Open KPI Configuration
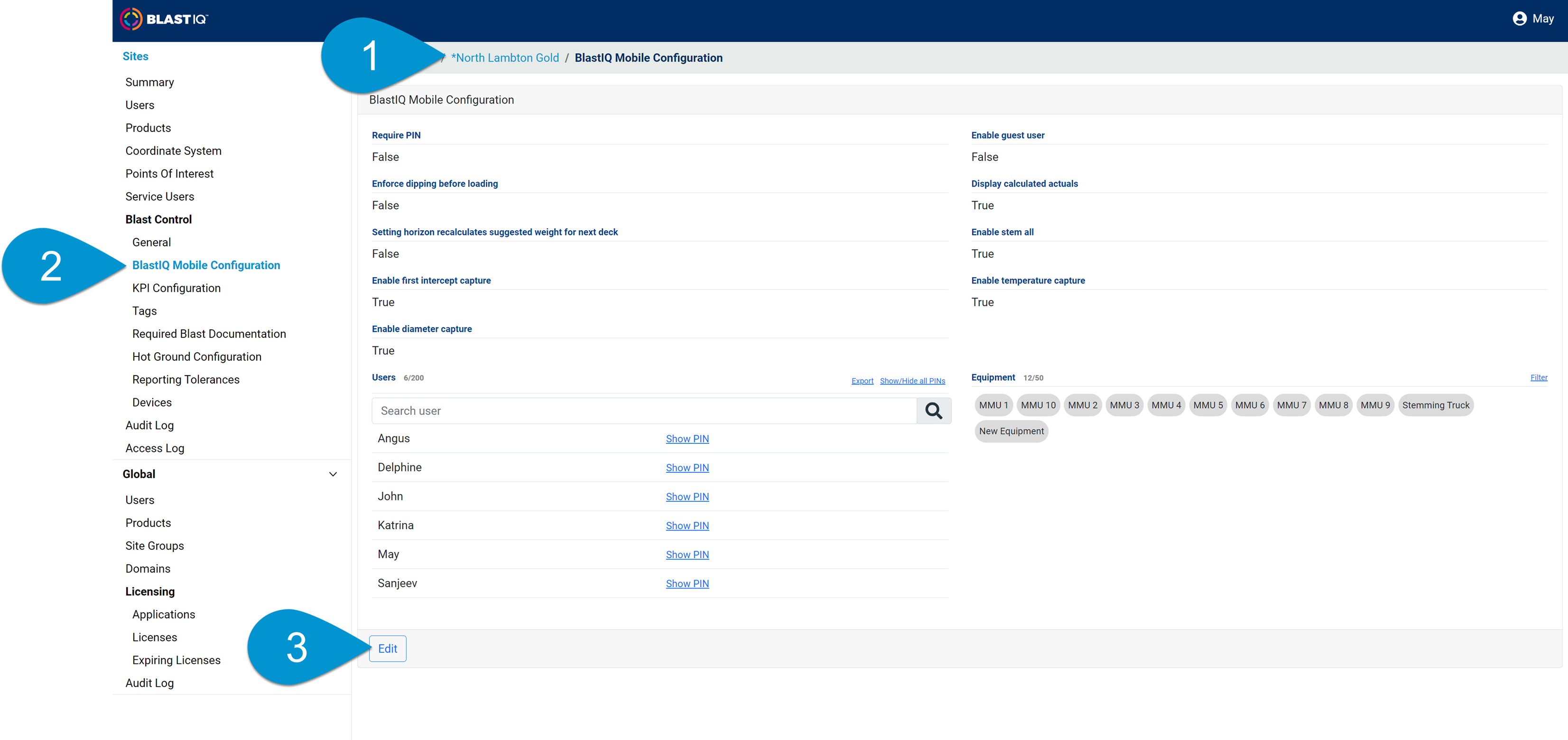 (x=176, y=288)
